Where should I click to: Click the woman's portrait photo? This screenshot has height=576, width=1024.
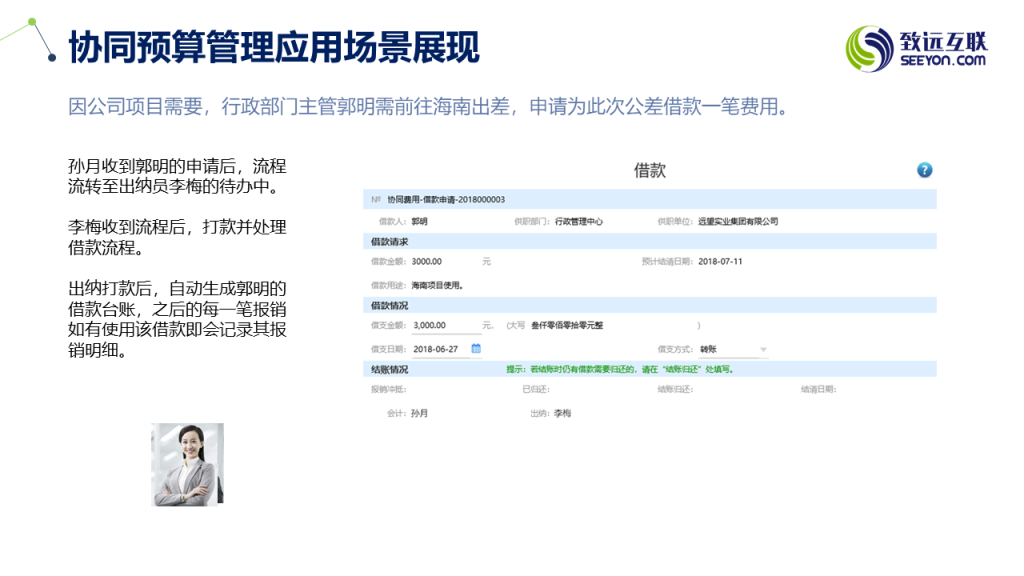[187, 464]
